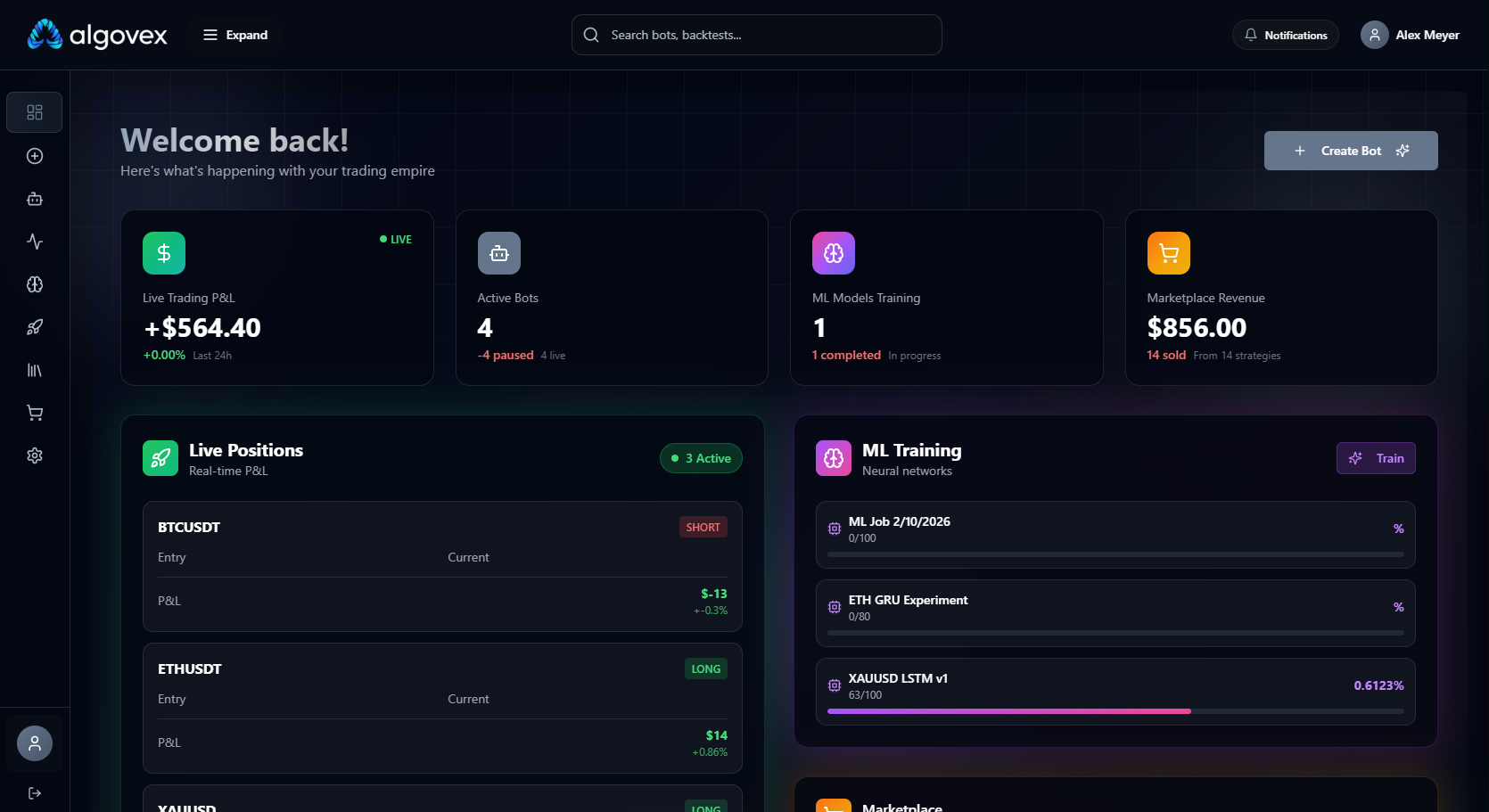Click the XAUUSD LSTM v1 progress bar
Image resolution: width=1489 pixels, height=812 pixels.
click(1115, 711)
